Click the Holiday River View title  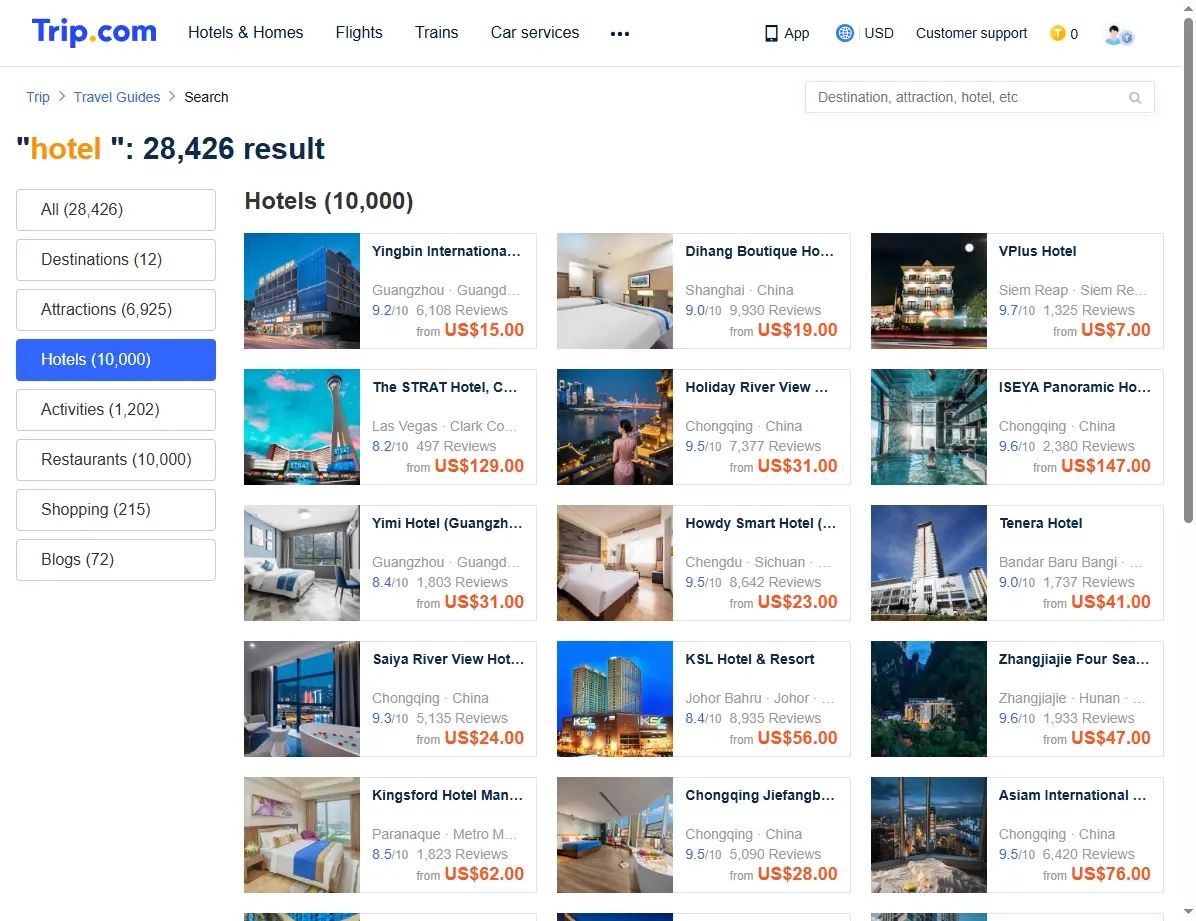[x=756, y=387]
